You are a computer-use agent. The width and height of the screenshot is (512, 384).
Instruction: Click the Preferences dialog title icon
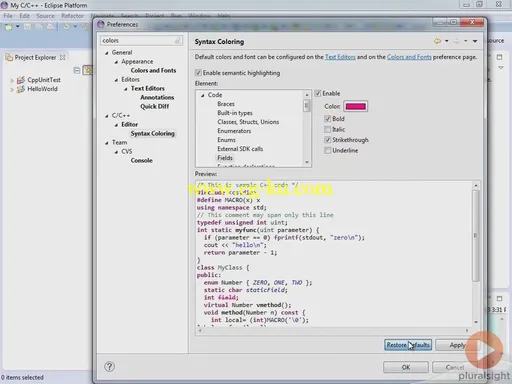point(101,24)
